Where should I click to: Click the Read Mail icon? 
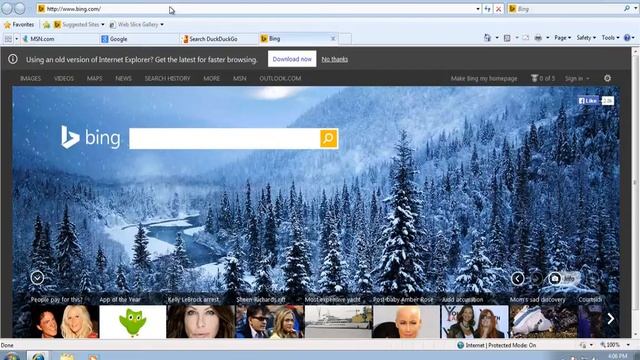coord(526,38)
